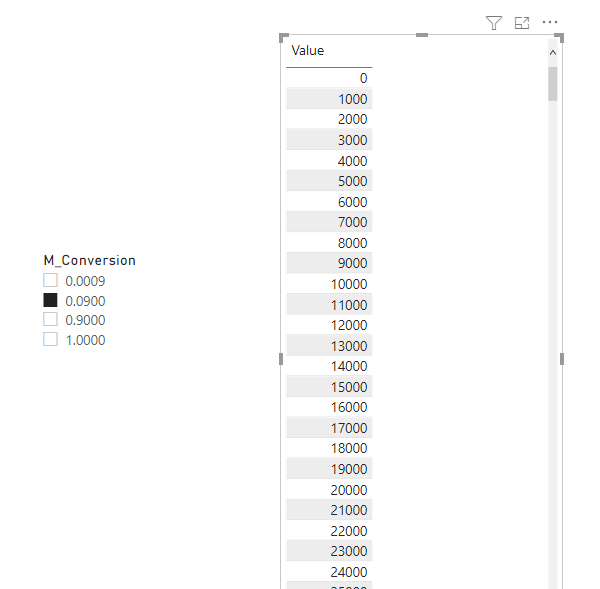Select the table cell 22000
The height and width of the screenshot is (589, 600).
[329, 530]
